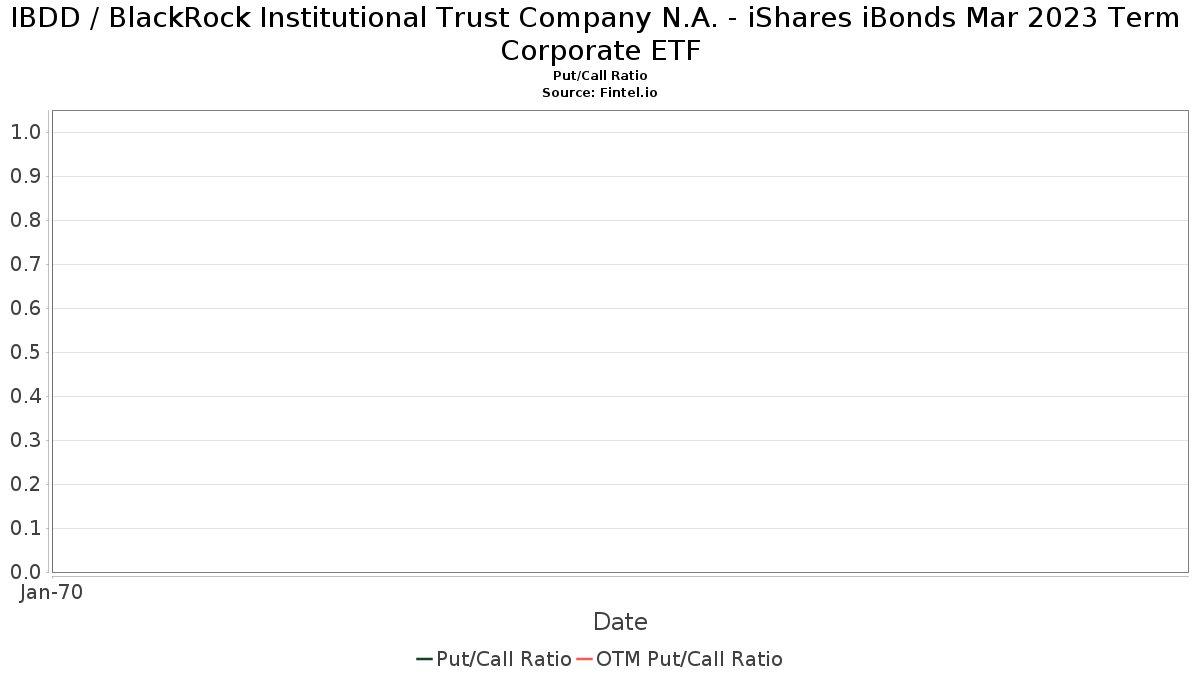This screenshot has width=1200, height=675.
Task: Toggle the OTM Put/Call Ratio legend entry
Action: click(679, 659)
